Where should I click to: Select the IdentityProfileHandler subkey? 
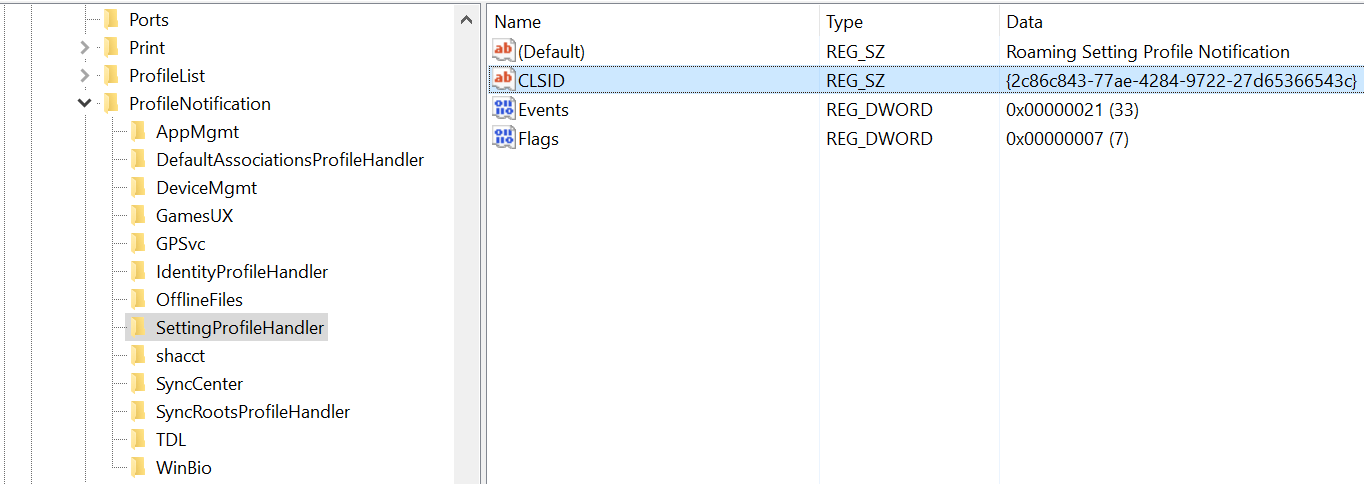coord(242,272)
